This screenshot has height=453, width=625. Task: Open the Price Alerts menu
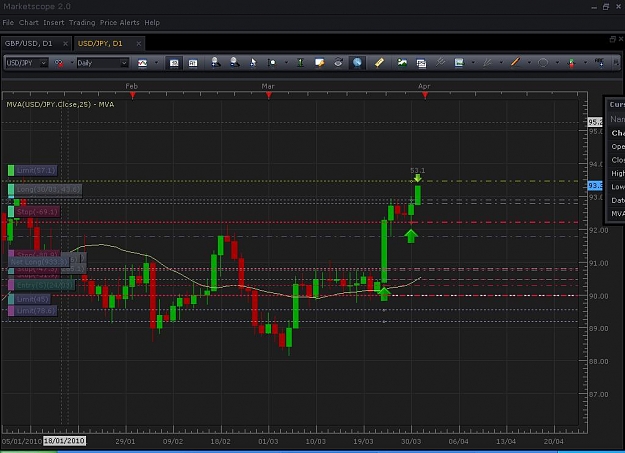coord(120,23)
